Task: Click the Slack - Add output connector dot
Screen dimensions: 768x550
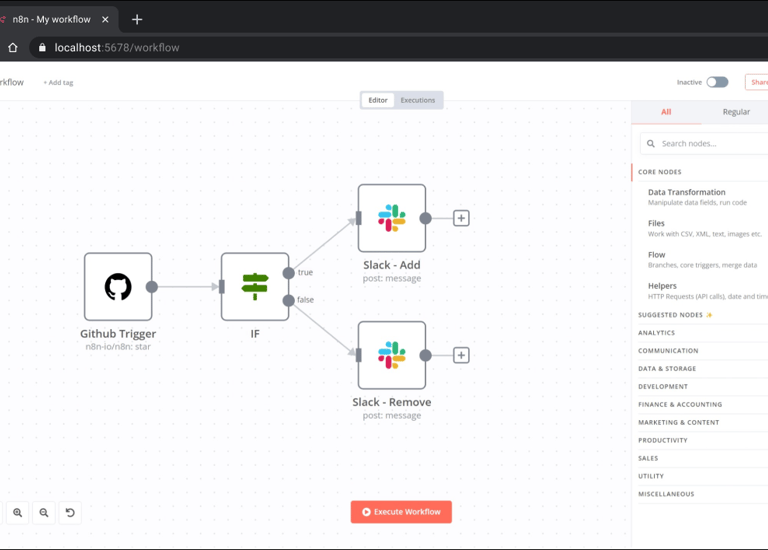Action: (x=426, y=218)
